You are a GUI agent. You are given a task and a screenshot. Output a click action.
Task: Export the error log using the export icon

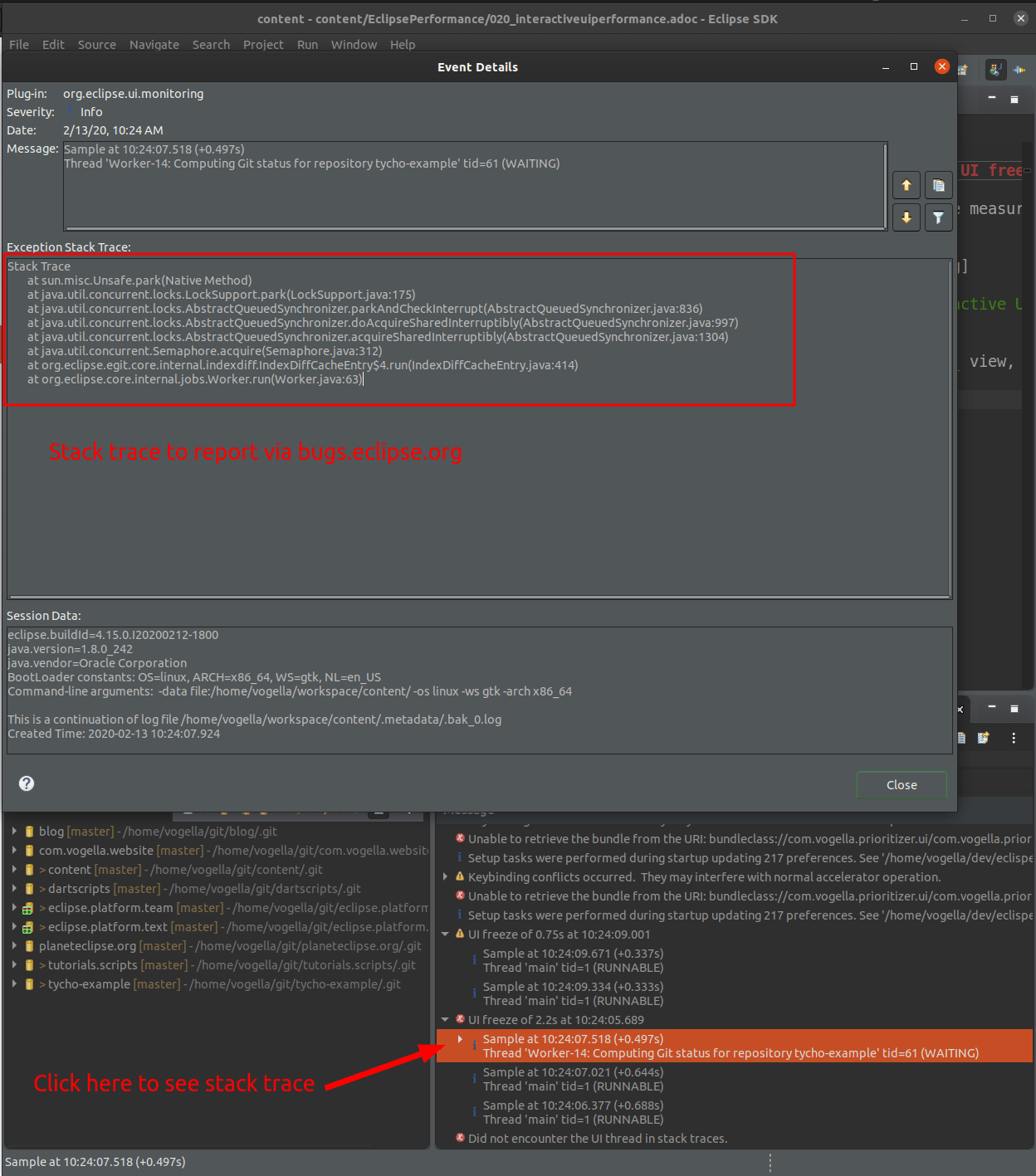[982, 737]
